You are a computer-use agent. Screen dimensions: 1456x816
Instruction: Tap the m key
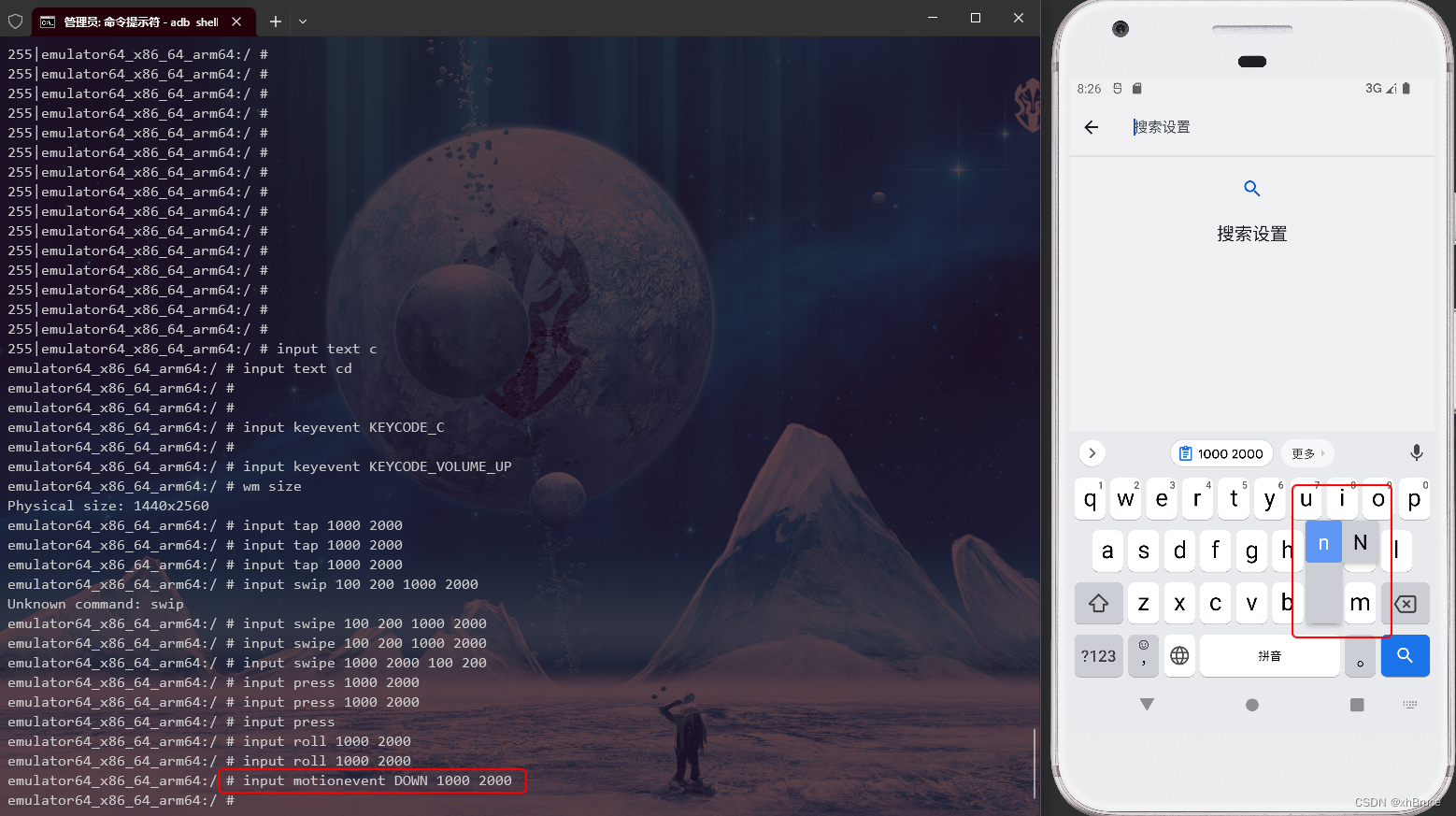(1361, 604)
